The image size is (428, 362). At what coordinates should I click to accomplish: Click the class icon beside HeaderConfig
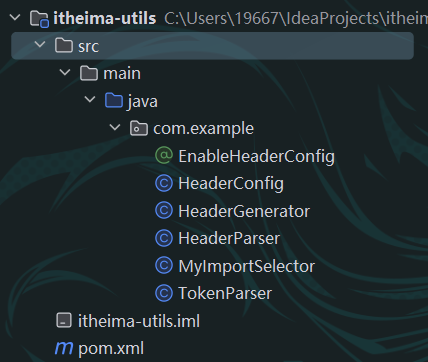click(x=164, y=183)
